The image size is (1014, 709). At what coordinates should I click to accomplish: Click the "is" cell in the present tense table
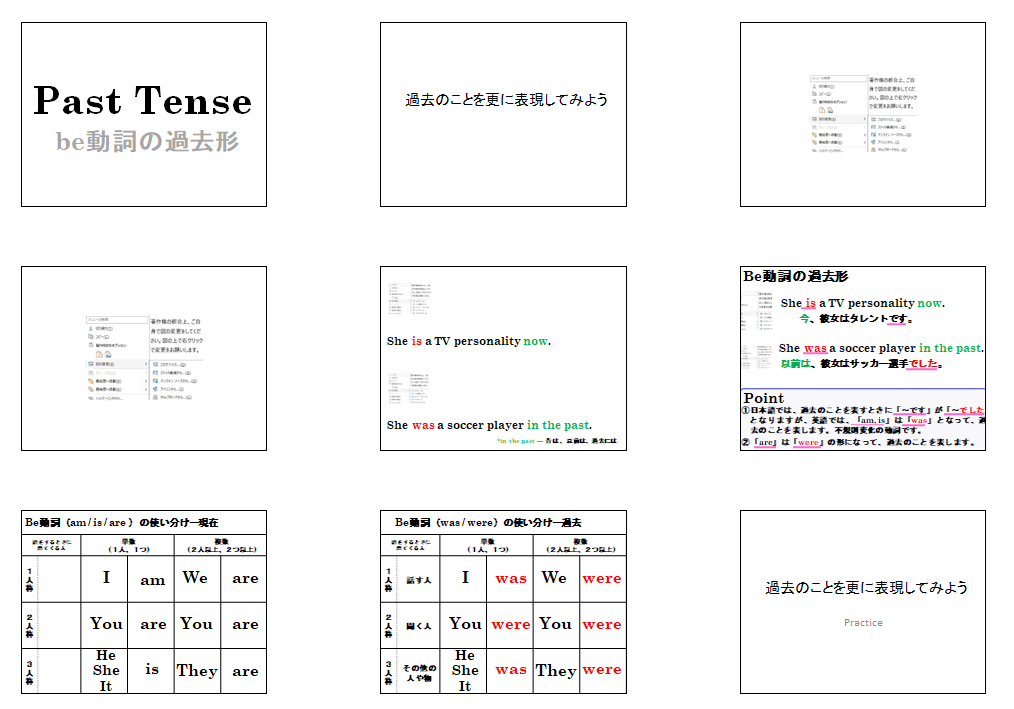152,670
